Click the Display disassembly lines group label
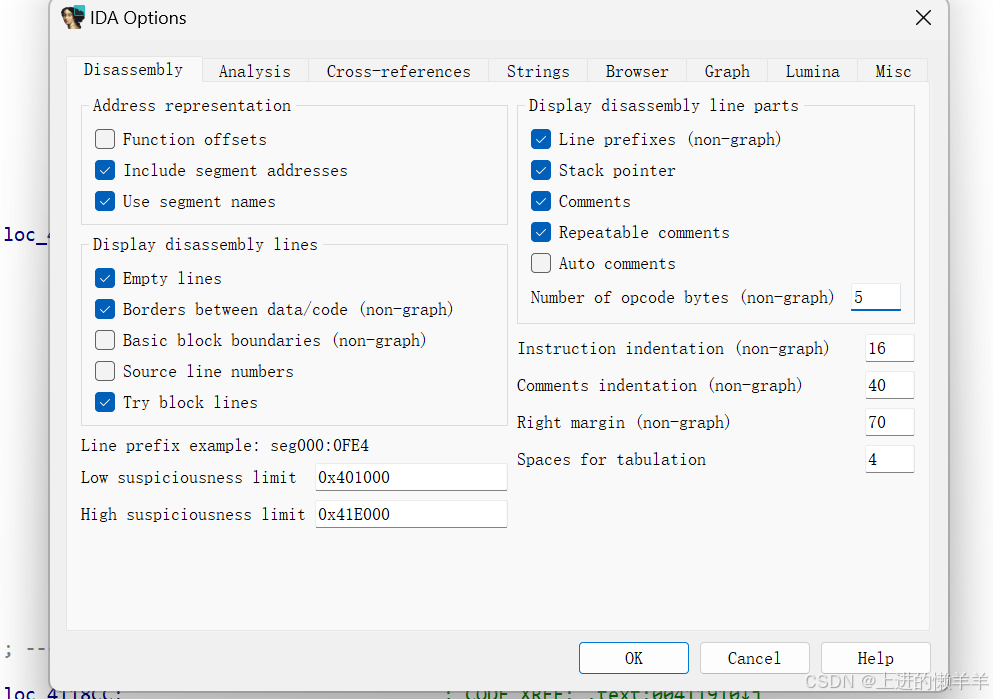993x699 pixels. [x=205, y=244]
